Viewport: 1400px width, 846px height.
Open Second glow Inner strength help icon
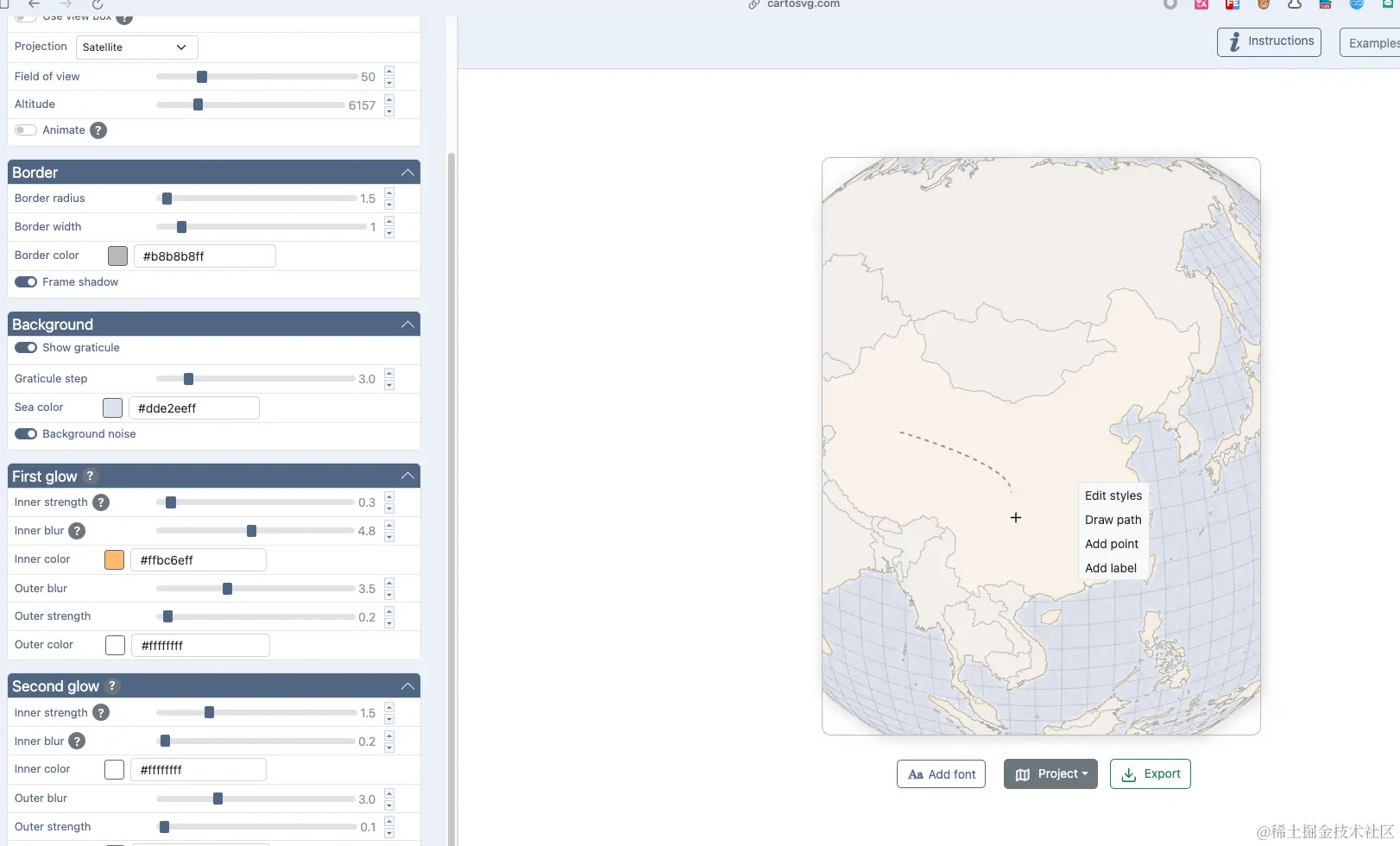101,713
